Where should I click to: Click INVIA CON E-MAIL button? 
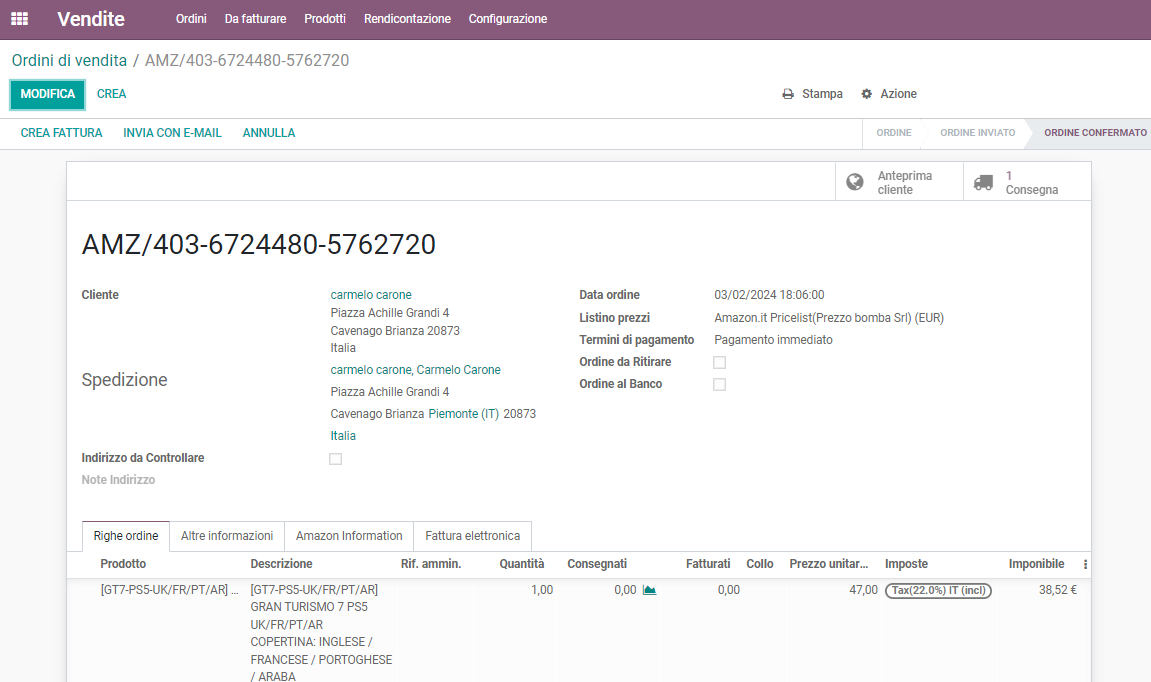click(173, 133)
